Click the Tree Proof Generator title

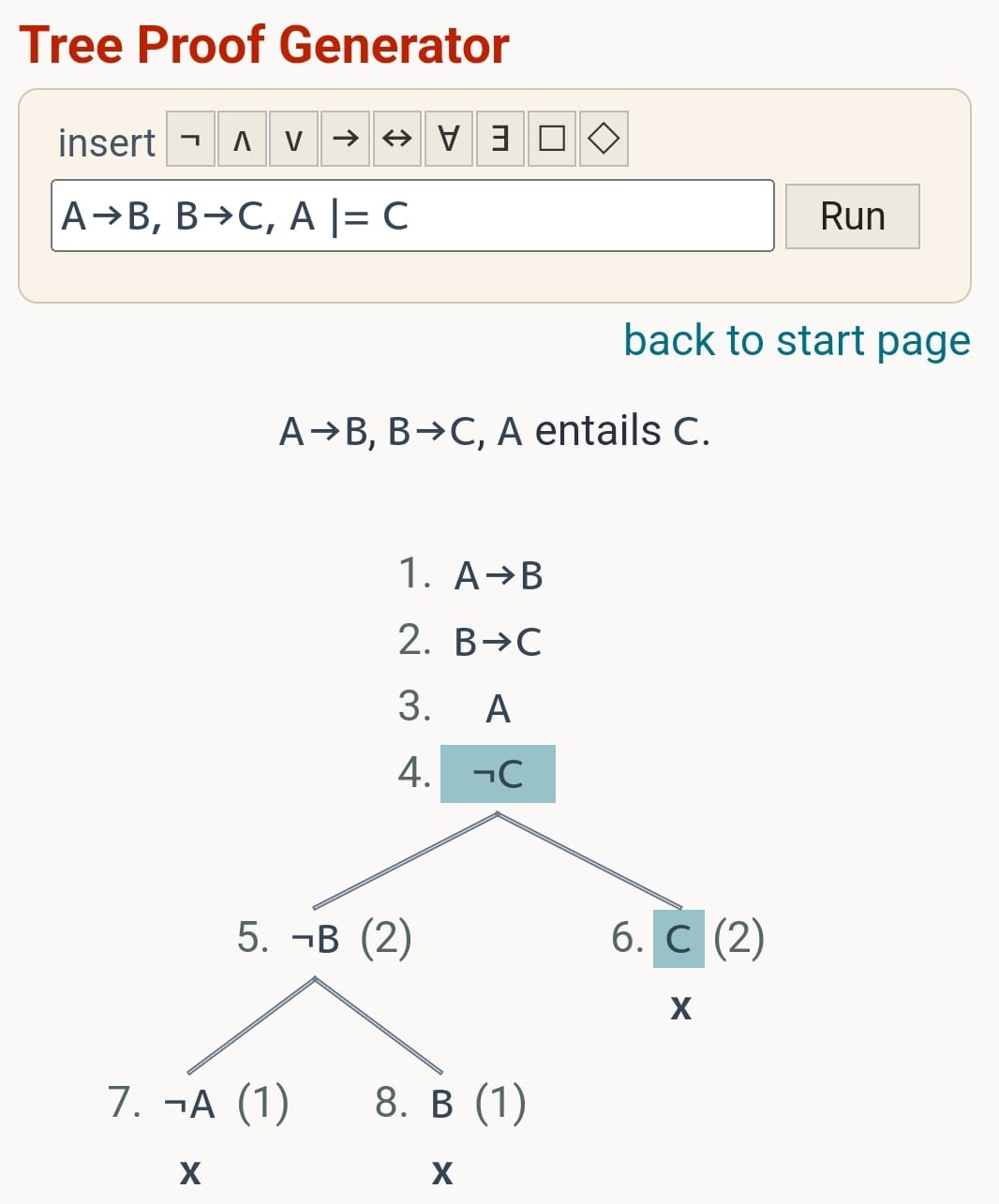click(x=264, y=45)
